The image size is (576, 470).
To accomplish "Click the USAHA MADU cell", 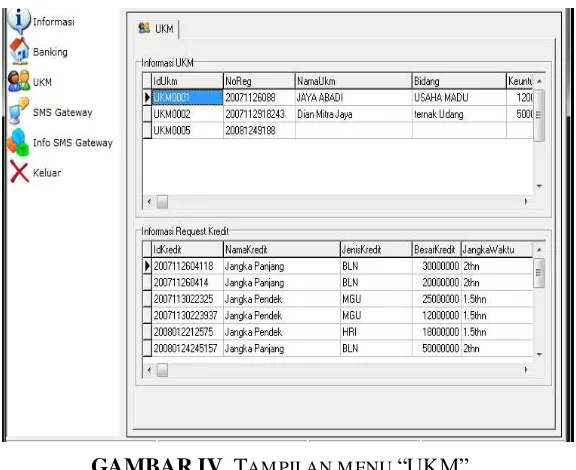I will tap(459, 97).
